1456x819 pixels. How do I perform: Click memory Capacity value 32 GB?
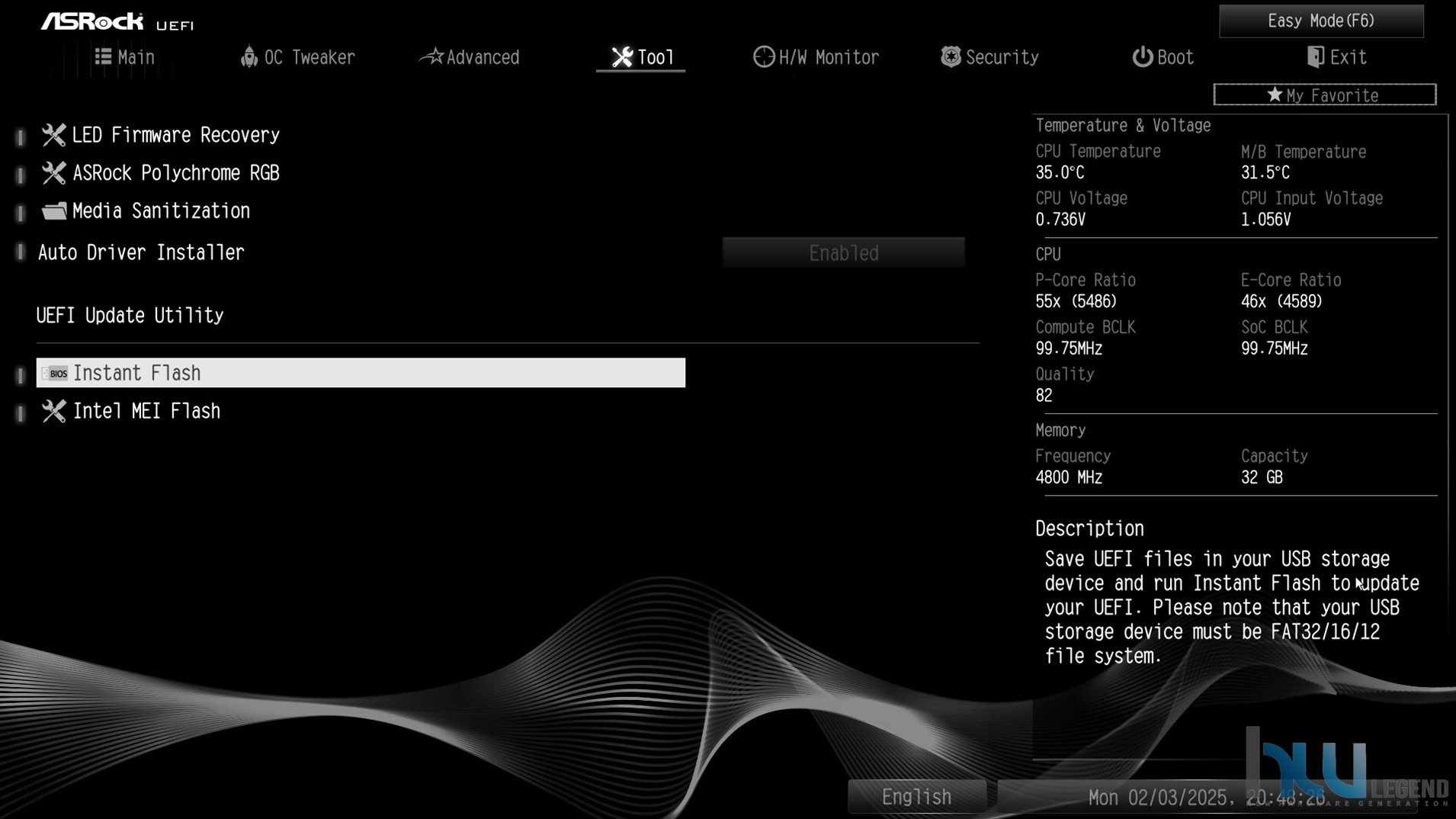[1262, 477]
